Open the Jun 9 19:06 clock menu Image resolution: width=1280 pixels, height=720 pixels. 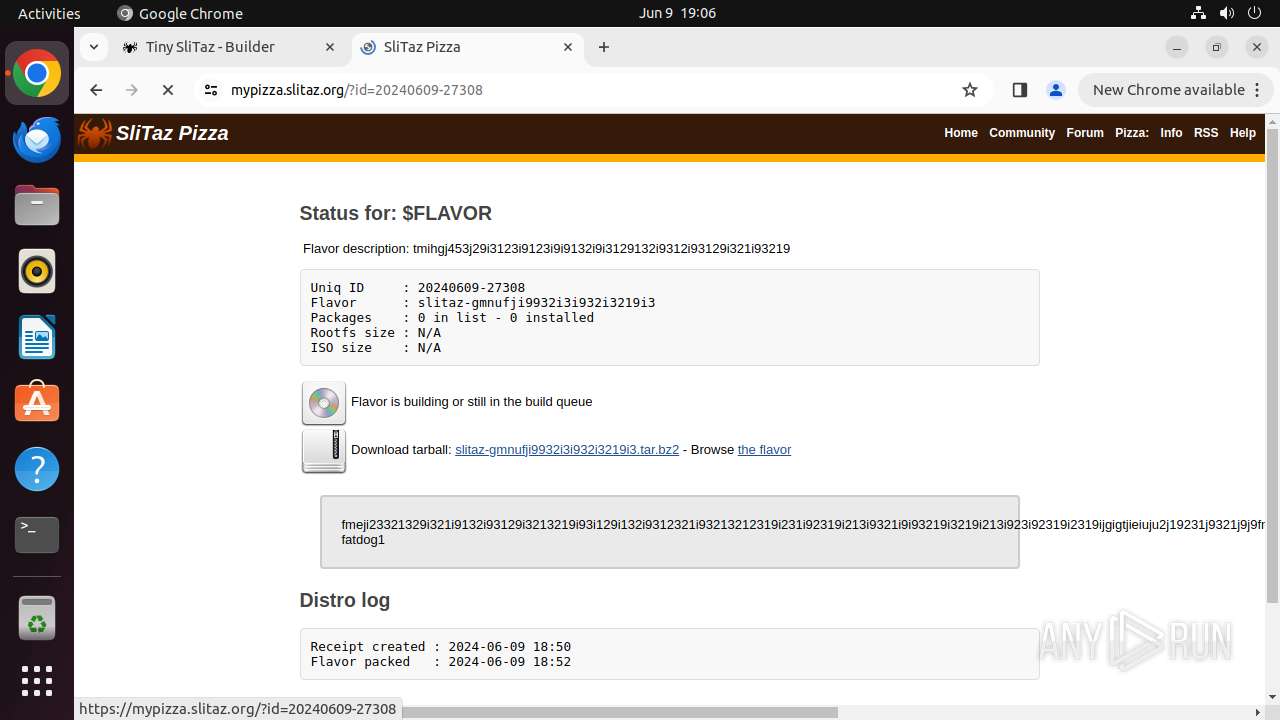coord(677,13)
